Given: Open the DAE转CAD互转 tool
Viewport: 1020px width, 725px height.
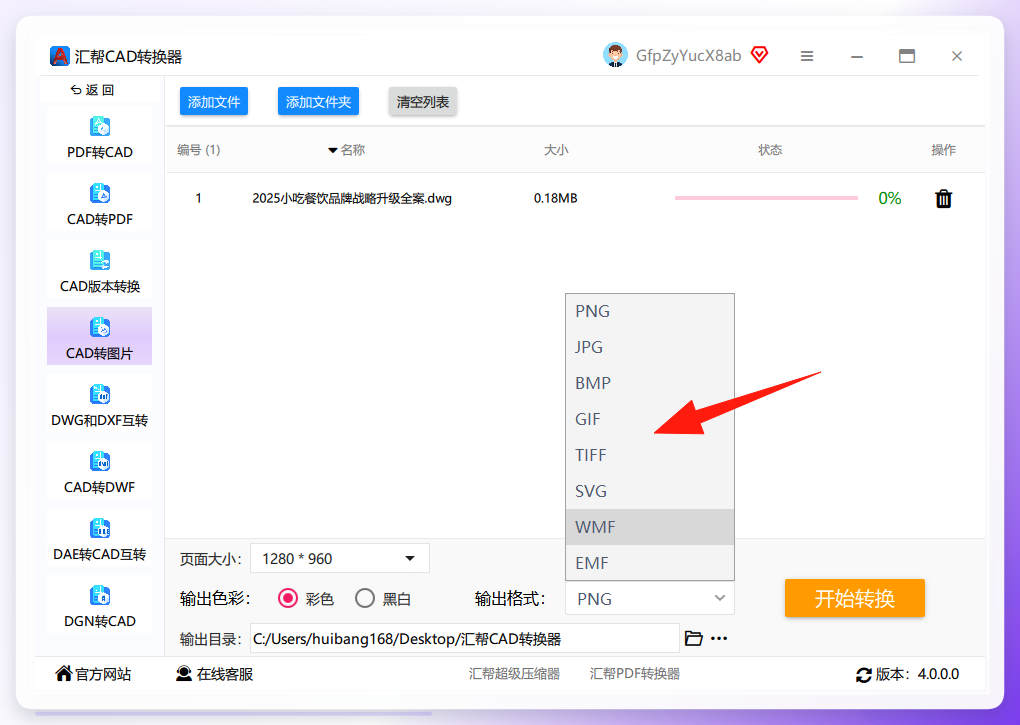Looking at the screenshot, I should (x=100, y=539).
